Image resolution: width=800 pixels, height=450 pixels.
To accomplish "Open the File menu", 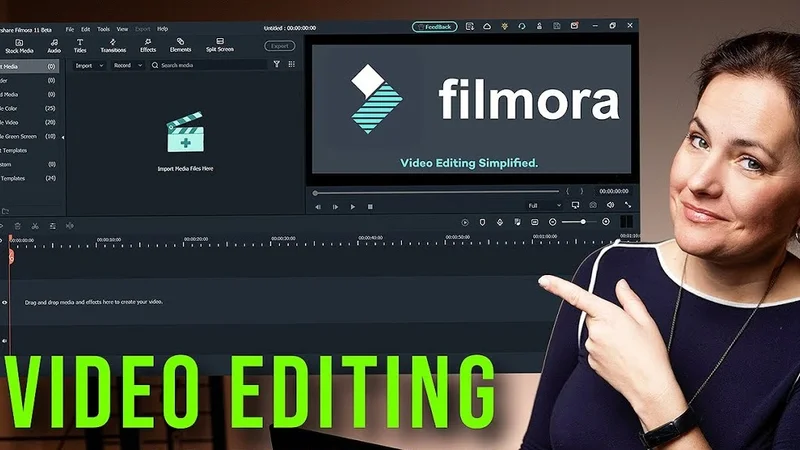I will pos(70,29).
